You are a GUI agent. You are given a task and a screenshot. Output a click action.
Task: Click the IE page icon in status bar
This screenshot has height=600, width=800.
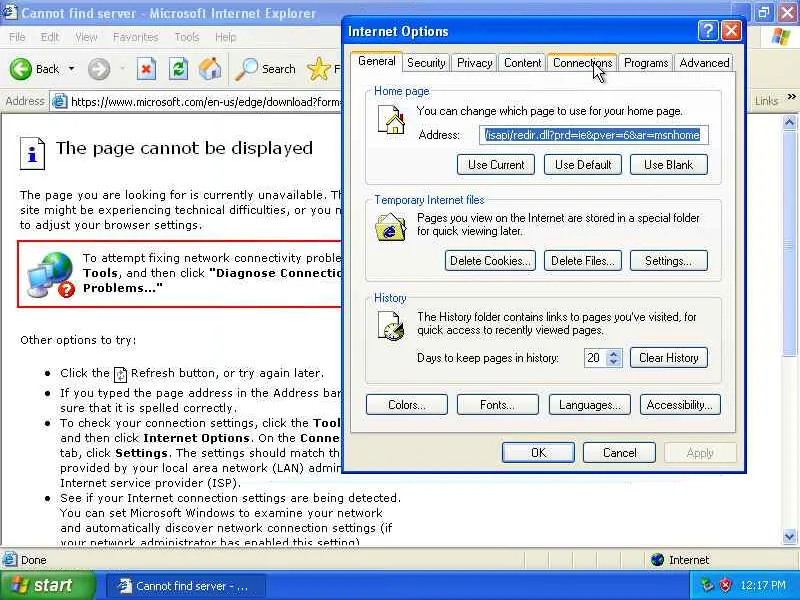point(9,560)
